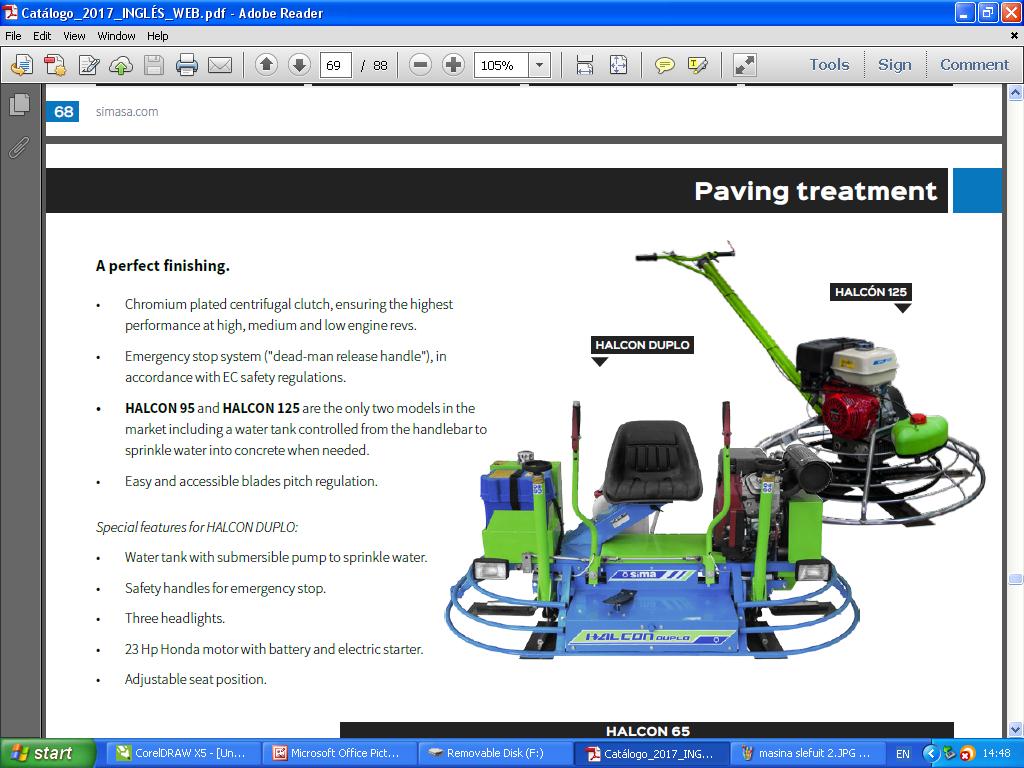
Task: Open the page thumbnails panel
Action: [x=20, y=104]
